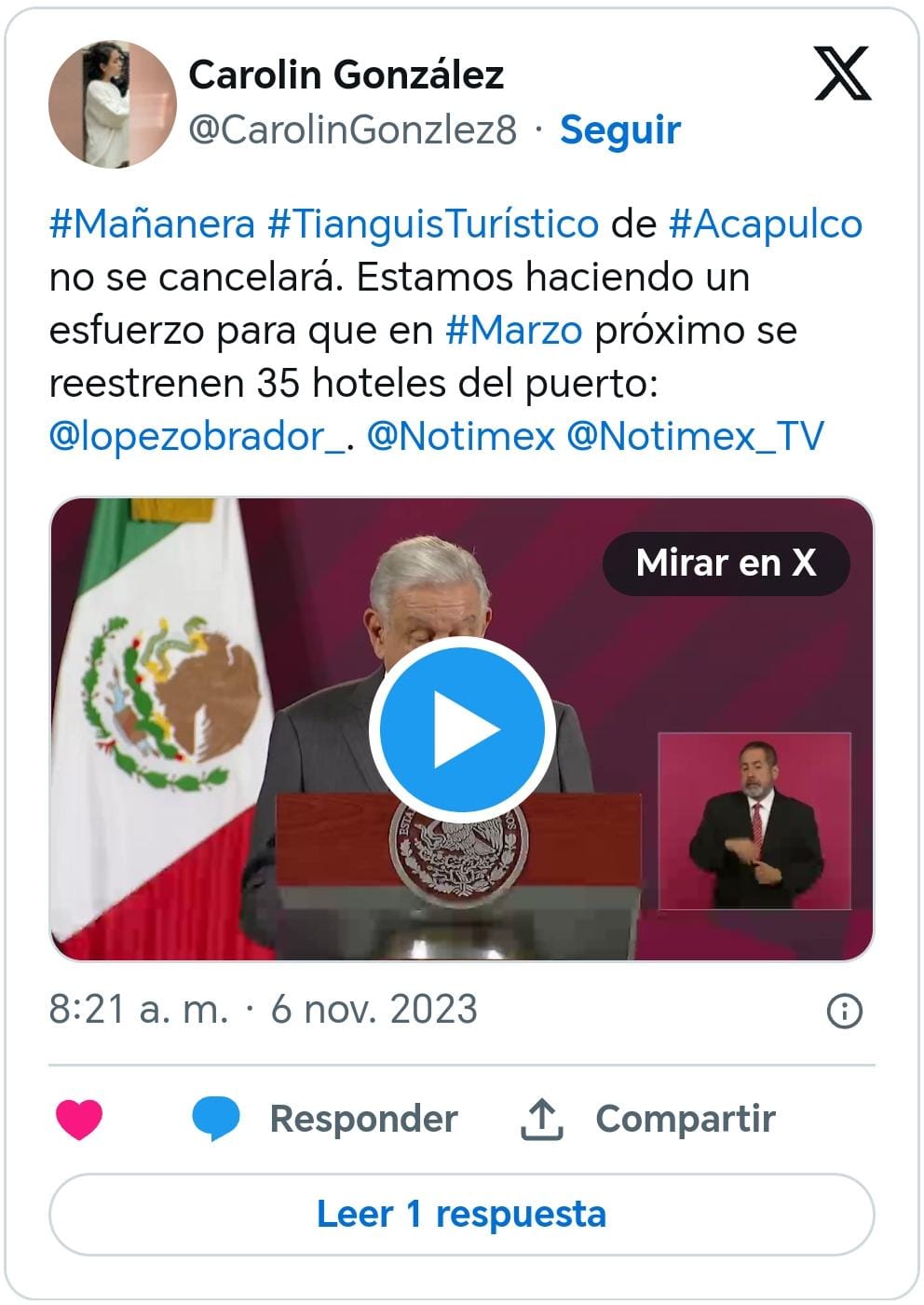The height and width of the screenshot is (1305, 924).
Task: Click the Responder label
Action: [363, 1119]
